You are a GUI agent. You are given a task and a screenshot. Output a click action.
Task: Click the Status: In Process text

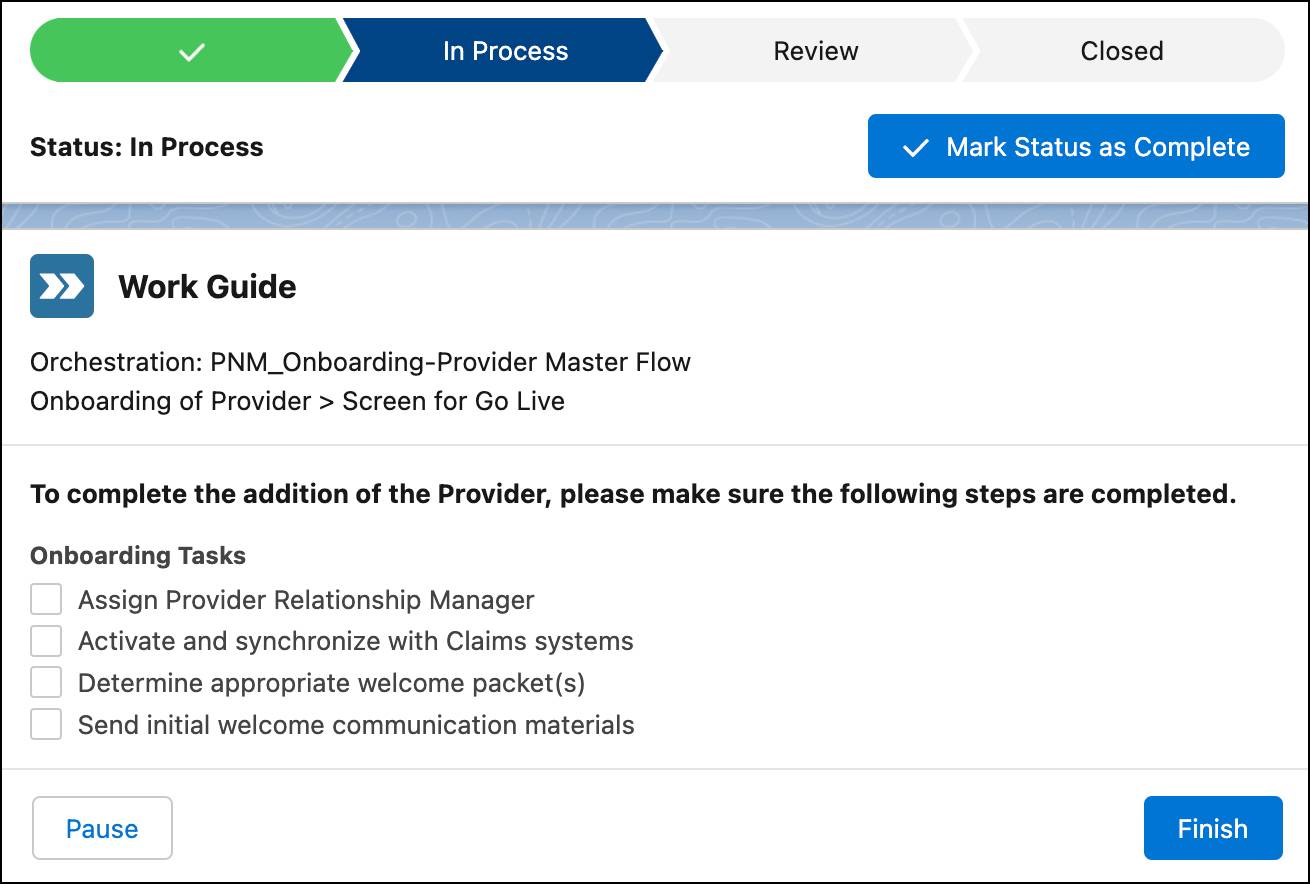pyautogui.click(x=147, y=147)
